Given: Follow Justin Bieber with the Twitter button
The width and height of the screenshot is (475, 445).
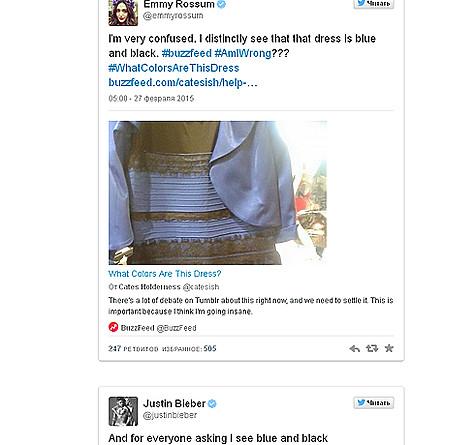Looking at the screenshot, I should [374, 403].
